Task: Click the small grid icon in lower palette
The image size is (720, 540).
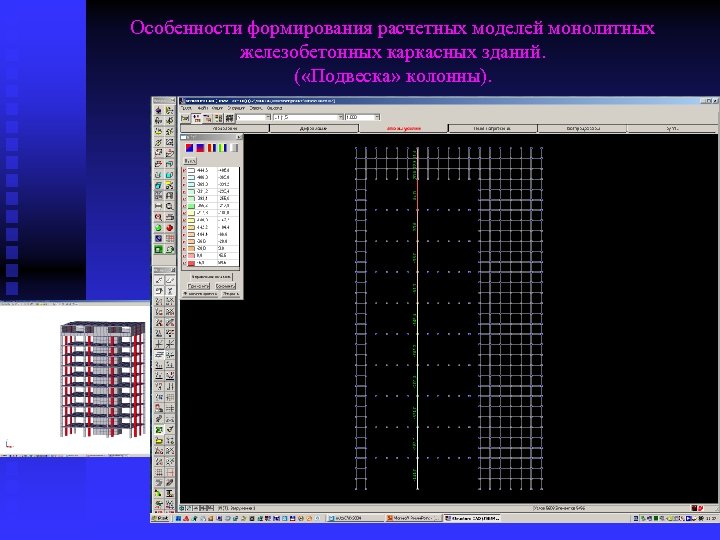Action: pos(159,472)
